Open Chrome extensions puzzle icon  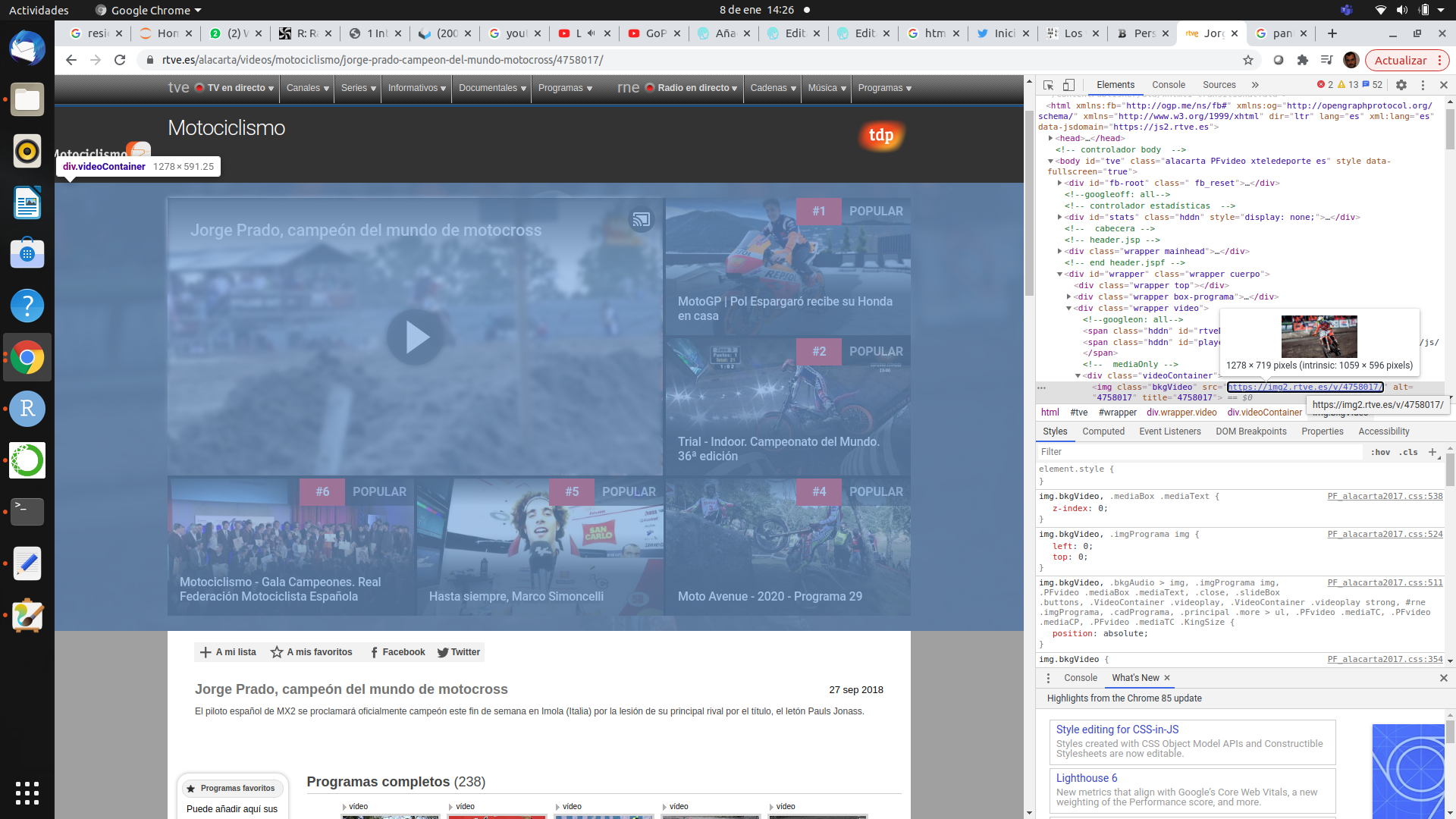[x=1303, y=60]
